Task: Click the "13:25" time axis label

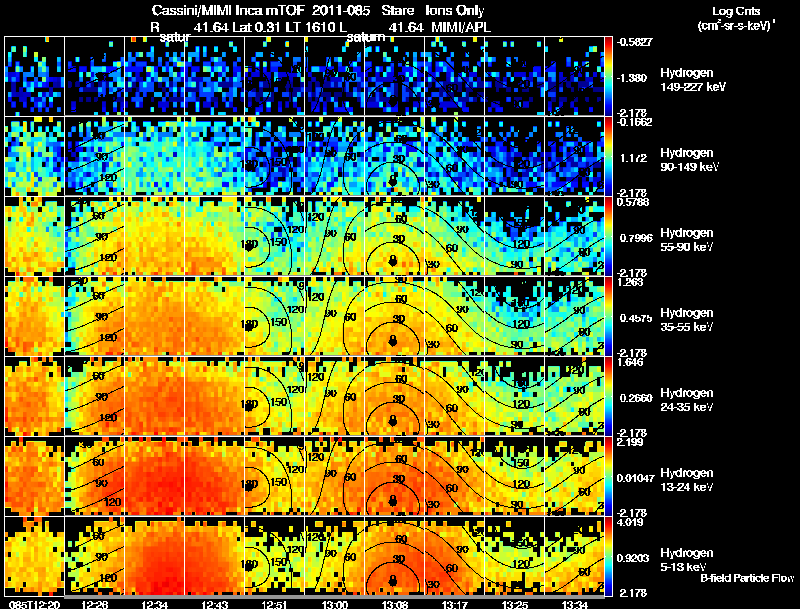Action: coord(515,604)
